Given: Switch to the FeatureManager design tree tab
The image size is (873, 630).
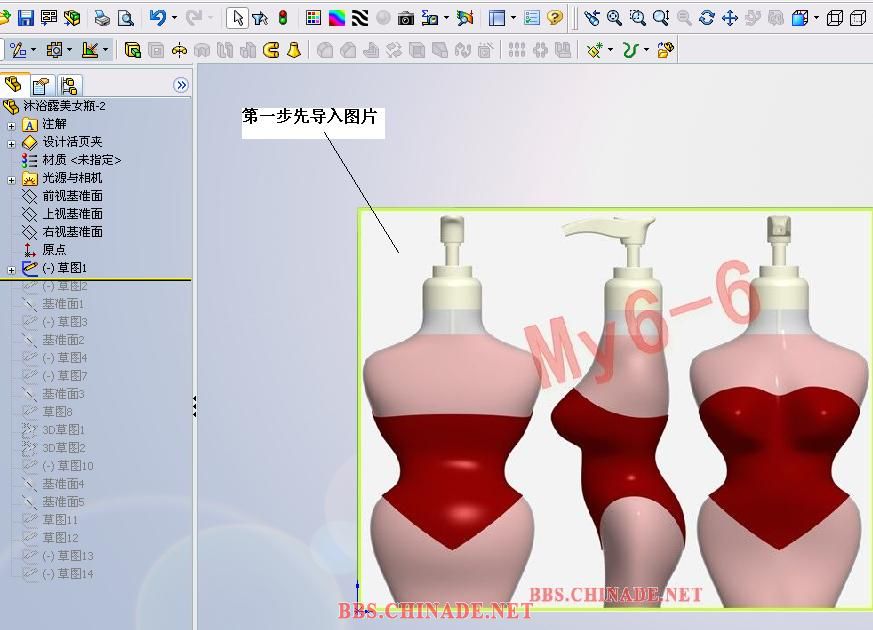Looking at the screenshot, I should pyautogui.click(x=13, y=85).
